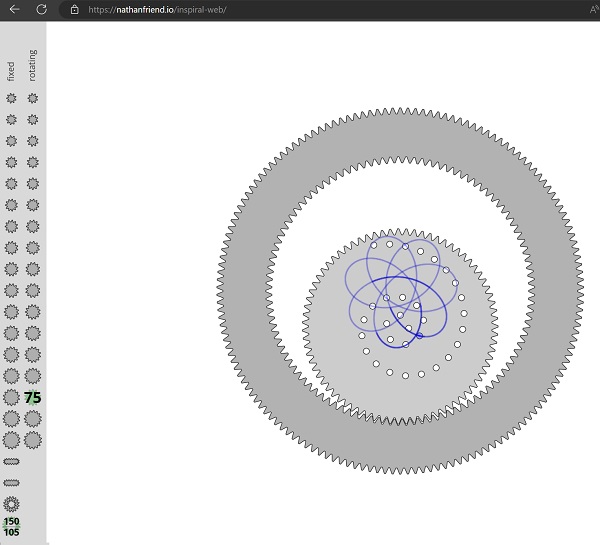Pick the second rotating gear from the top
The width and height of the screenshot is (600, 545).
(x=33, y=120)
